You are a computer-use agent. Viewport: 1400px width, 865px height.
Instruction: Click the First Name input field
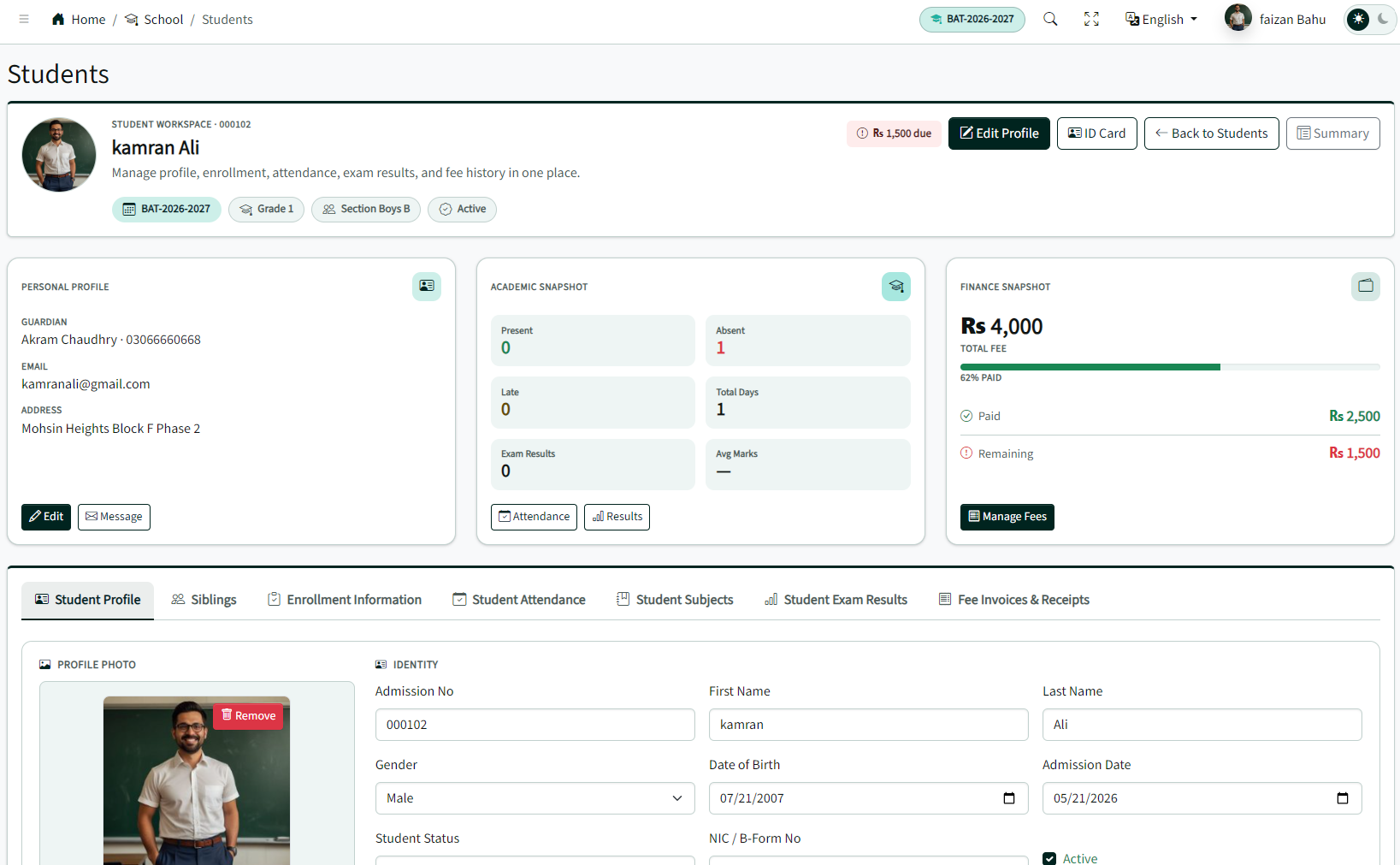[x=868, y=725]
